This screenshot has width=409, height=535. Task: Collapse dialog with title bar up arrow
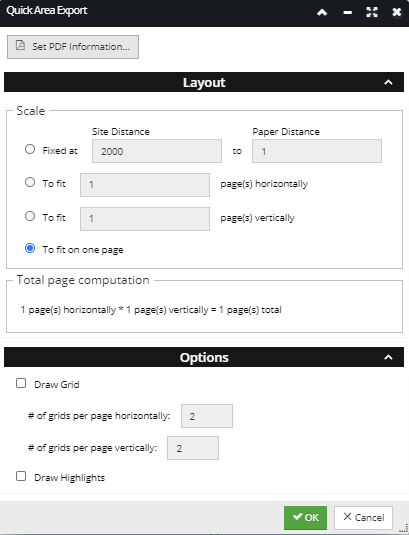coord(322,13)
